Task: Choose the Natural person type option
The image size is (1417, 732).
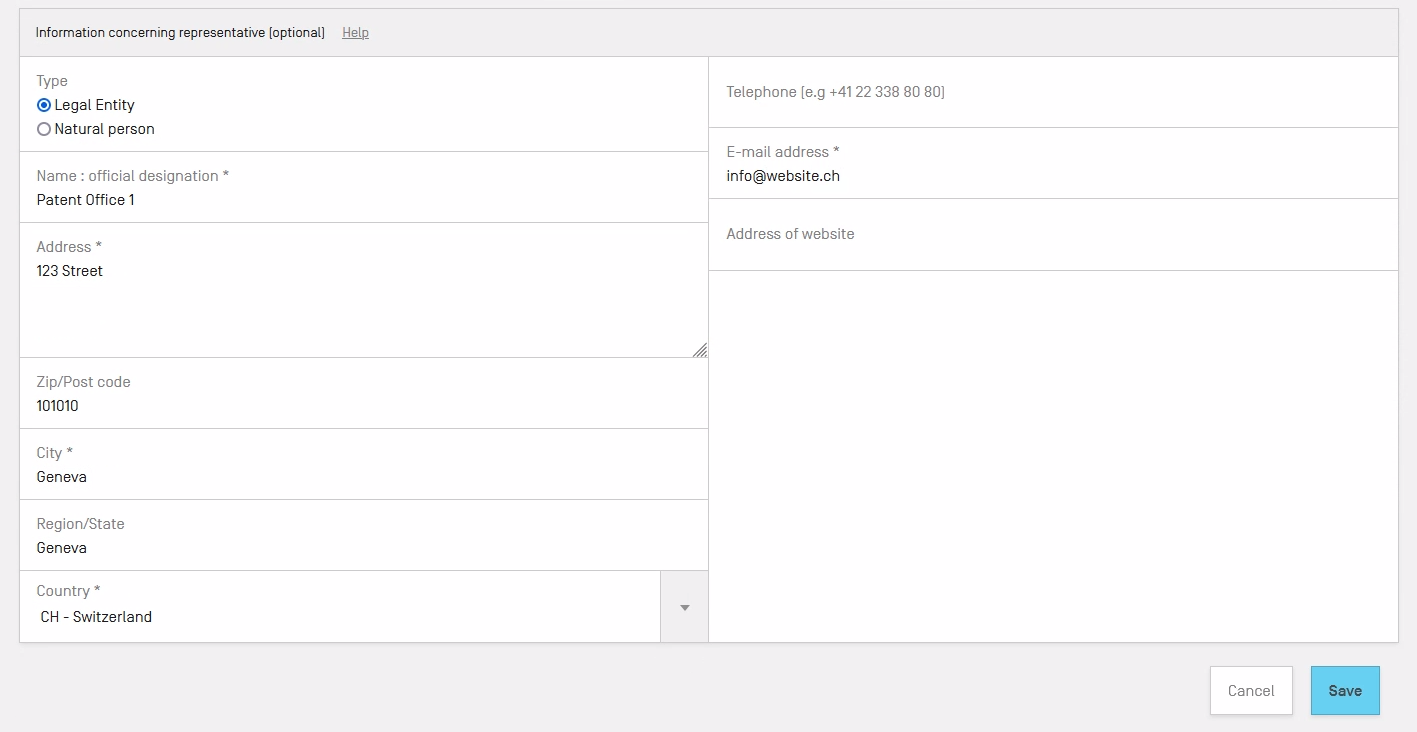Action: coord(44,129)
